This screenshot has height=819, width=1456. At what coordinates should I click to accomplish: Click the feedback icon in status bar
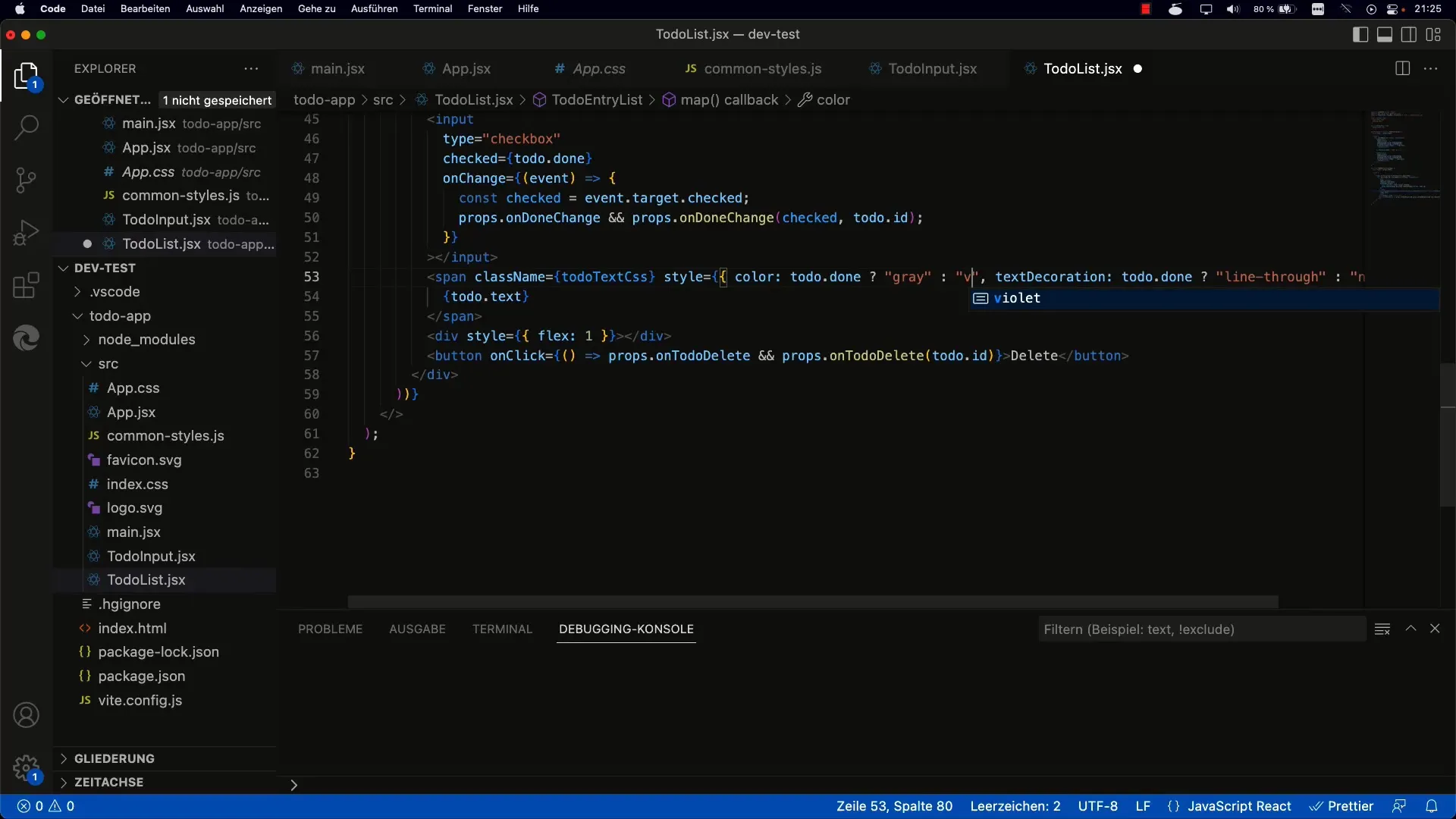click(1399, 806)
